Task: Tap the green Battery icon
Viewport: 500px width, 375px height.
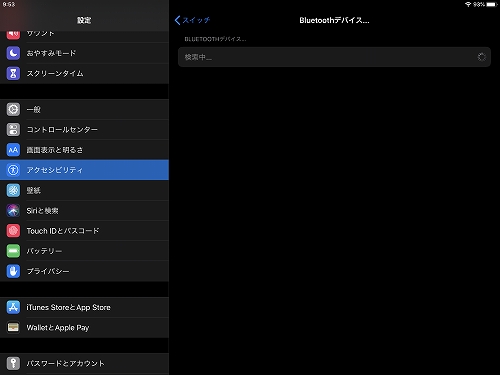Action: (13, 251)
